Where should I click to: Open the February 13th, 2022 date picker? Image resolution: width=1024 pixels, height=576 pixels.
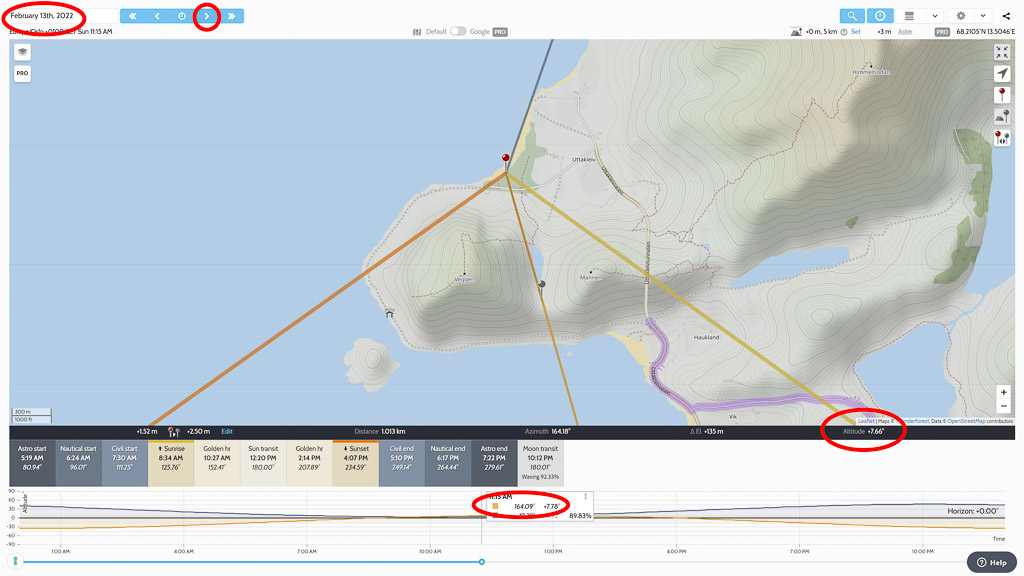(46, 16)
